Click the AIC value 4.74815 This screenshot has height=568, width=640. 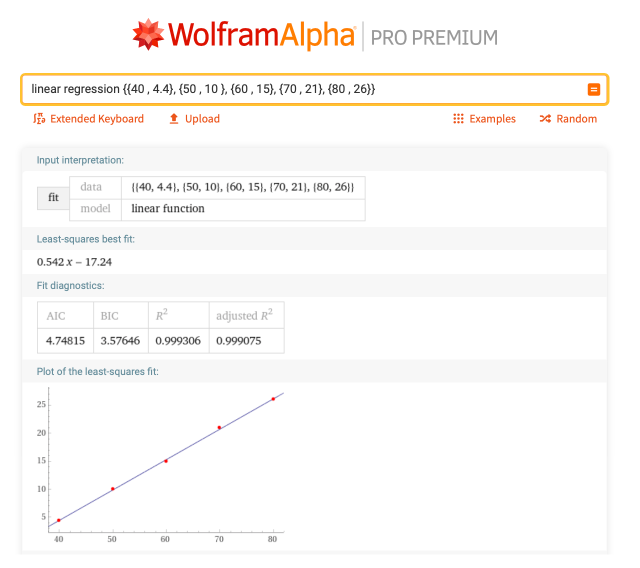point(65,341)
